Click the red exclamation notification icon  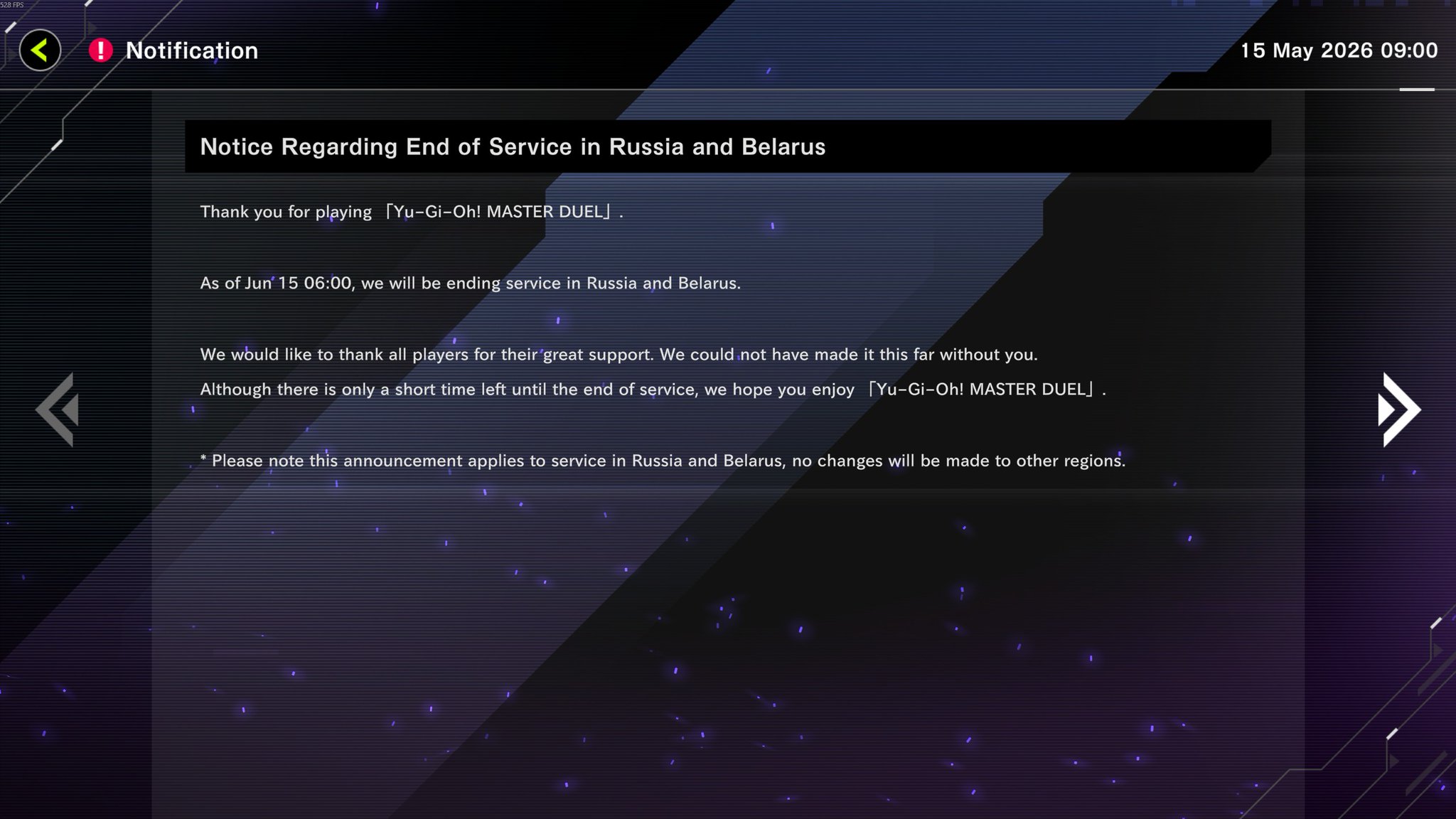(x=101, y=50)
